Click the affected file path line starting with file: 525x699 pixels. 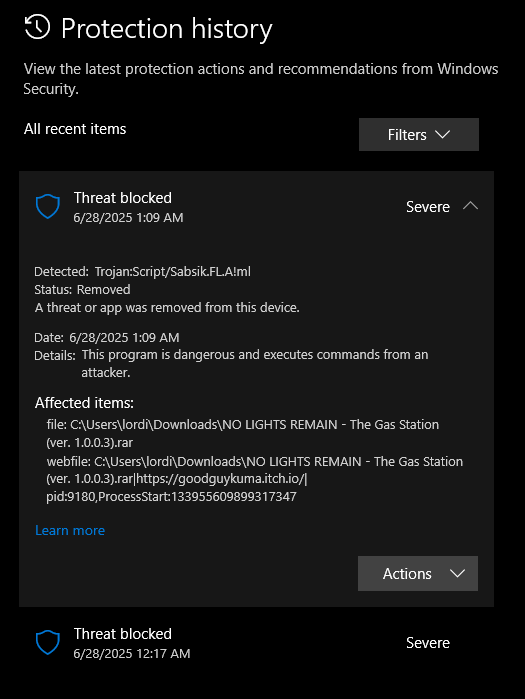click(x=243, y=433)
